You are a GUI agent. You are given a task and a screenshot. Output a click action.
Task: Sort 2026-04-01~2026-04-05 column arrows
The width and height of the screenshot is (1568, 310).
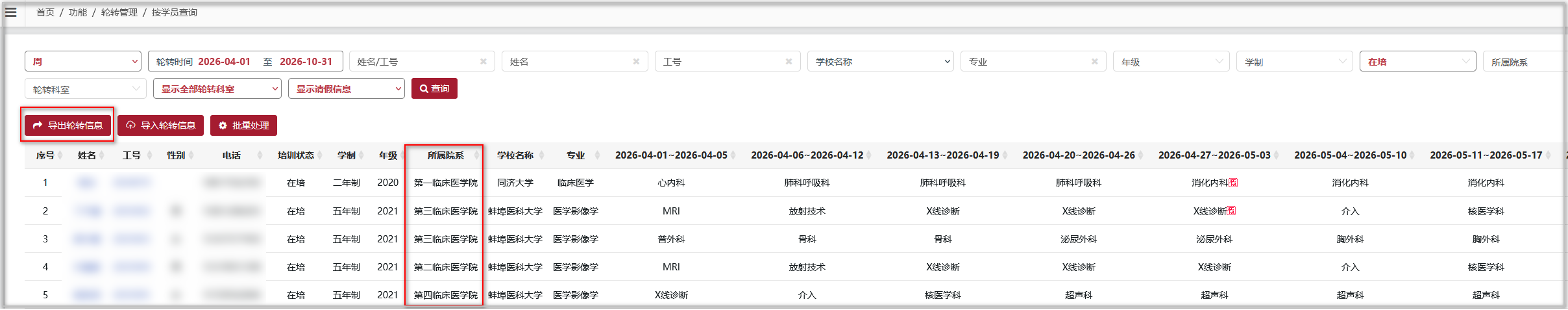pos(733,155)
